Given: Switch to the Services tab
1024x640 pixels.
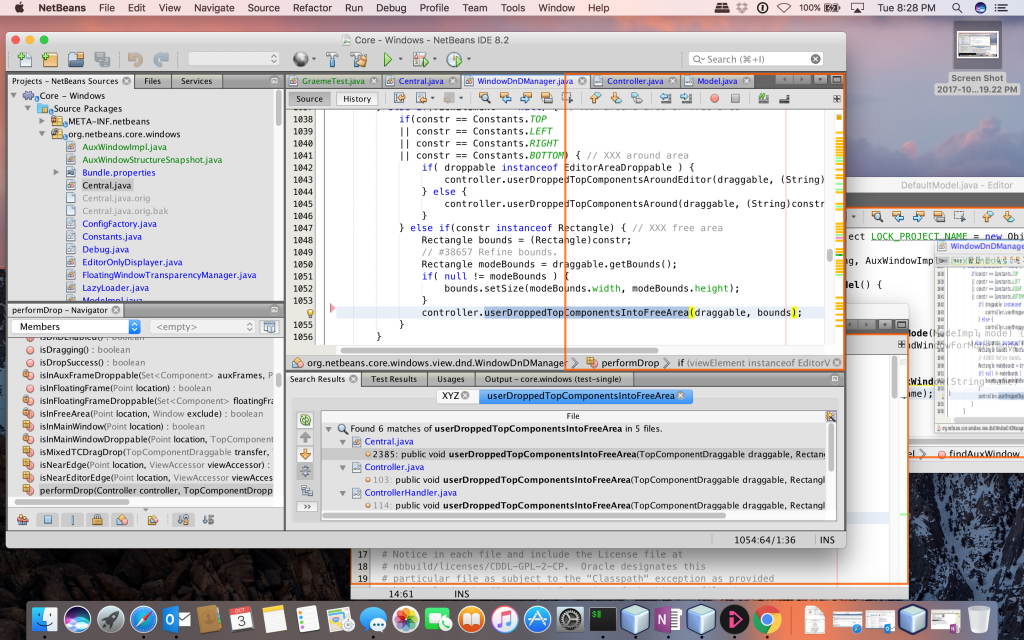Looking at the screenshot, I should (x=197, y=81).
